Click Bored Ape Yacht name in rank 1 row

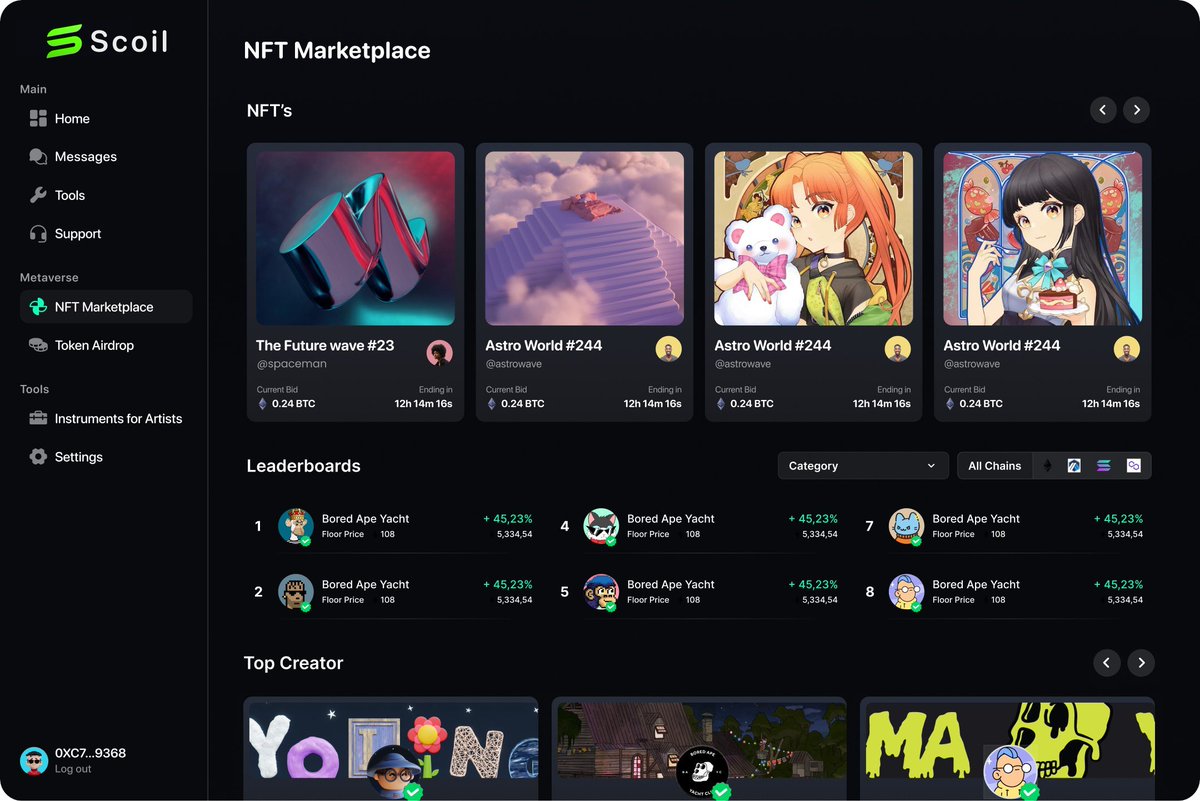pos(365,519)
